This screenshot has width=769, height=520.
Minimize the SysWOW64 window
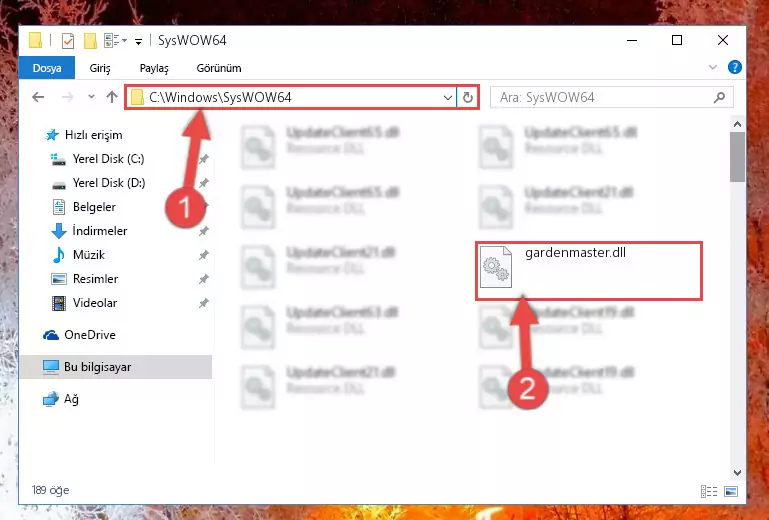[x=632, y=40]
